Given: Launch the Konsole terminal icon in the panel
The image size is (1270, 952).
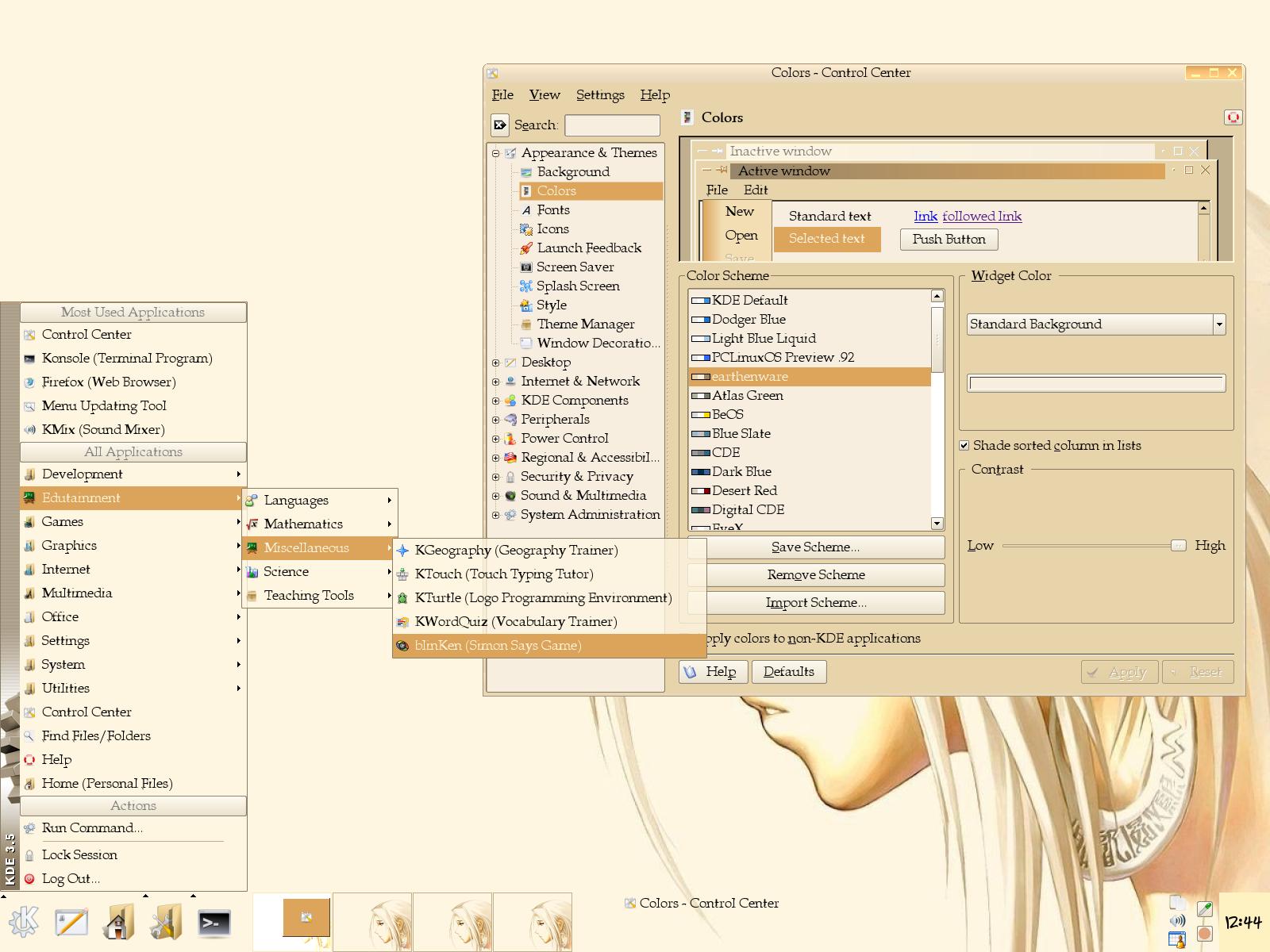Looking at the screenshot, I should pyautogui.click(x=214, y=923).
